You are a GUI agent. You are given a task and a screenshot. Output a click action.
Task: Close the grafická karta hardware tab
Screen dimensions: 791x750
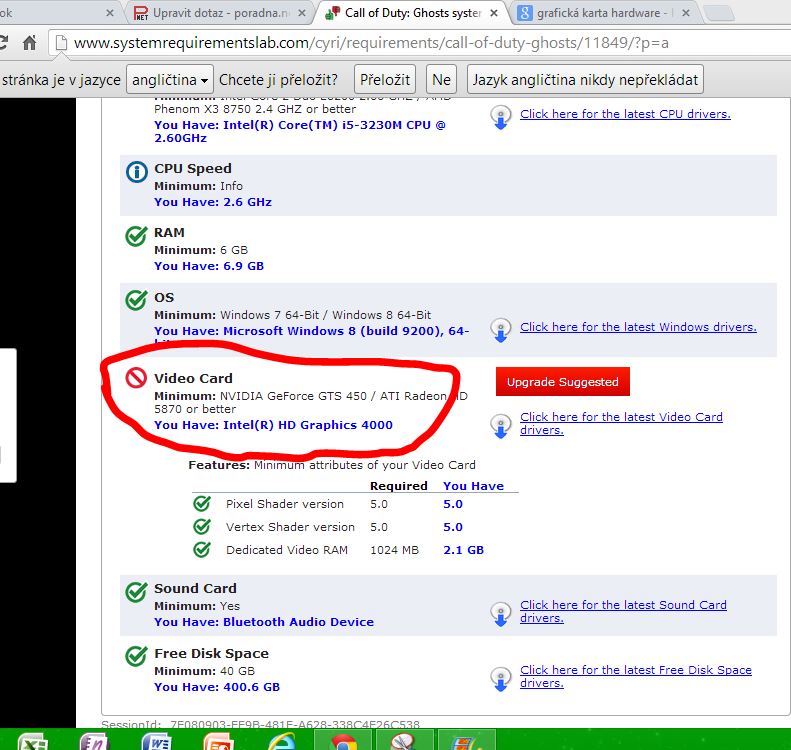click(x=686, y=13)
